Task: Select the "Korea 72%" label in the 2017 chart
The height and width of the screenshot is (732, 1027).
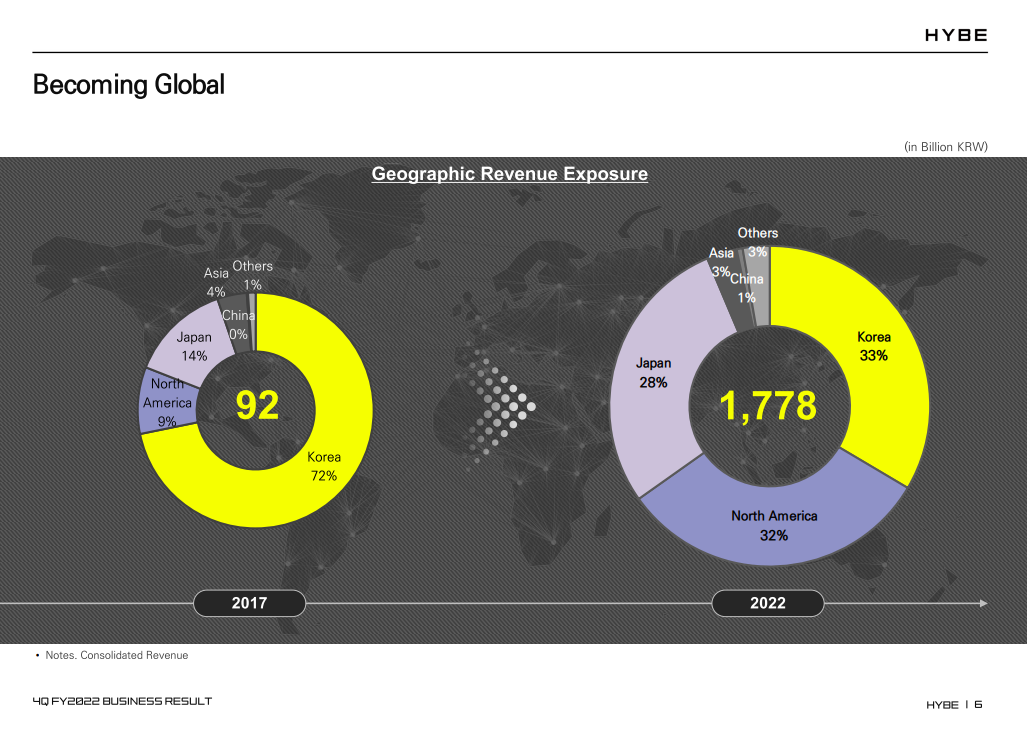Action: tap(324, 466)
